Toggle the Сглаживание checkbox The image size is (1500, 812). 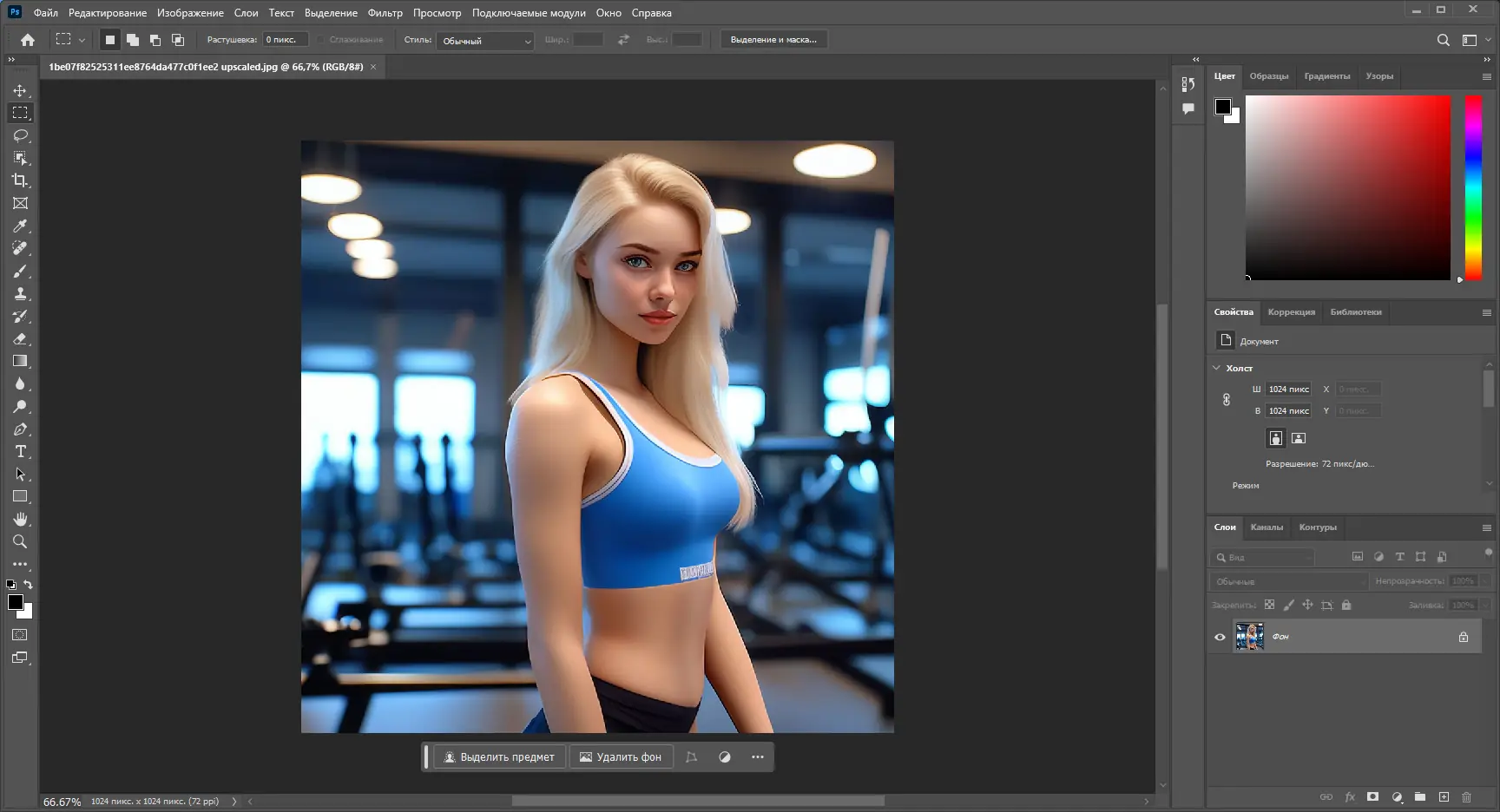(x=321, y=40)
